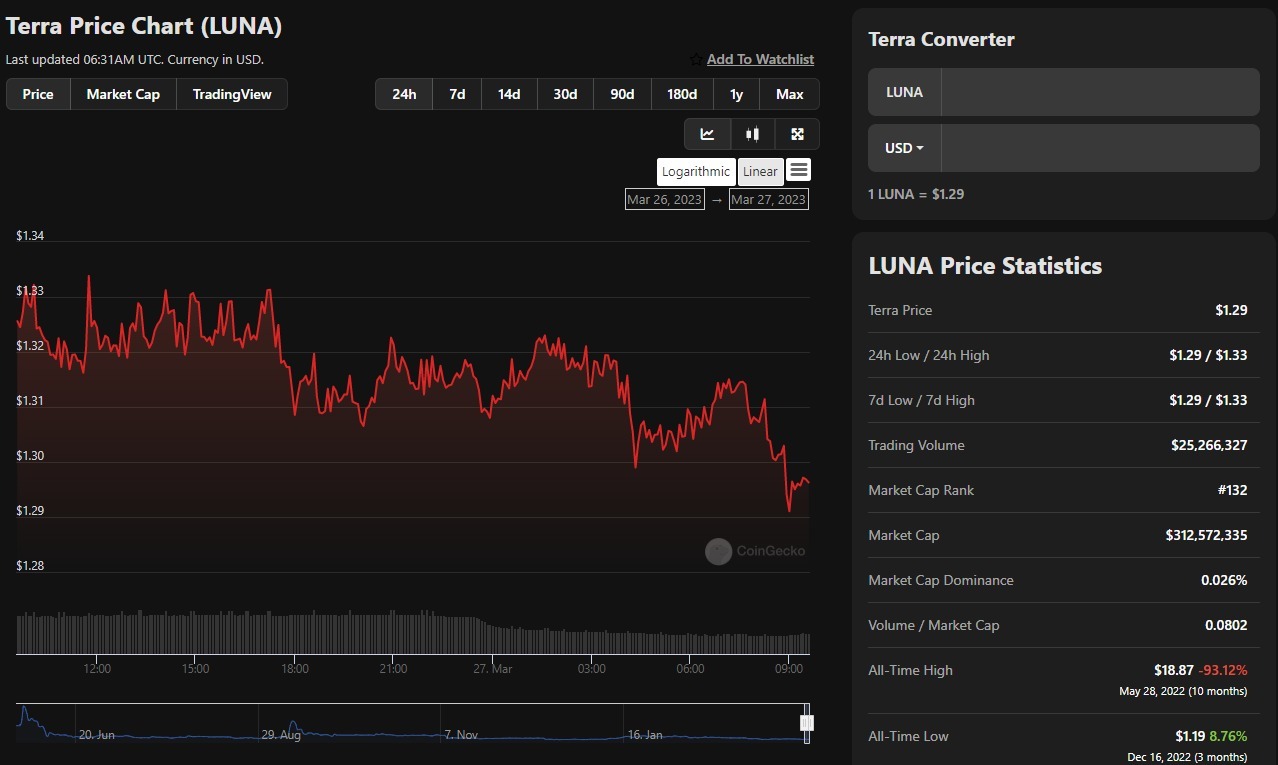Enable the Logarithmic scale
The image size is (1278, 765).
(x=695, y=171)
